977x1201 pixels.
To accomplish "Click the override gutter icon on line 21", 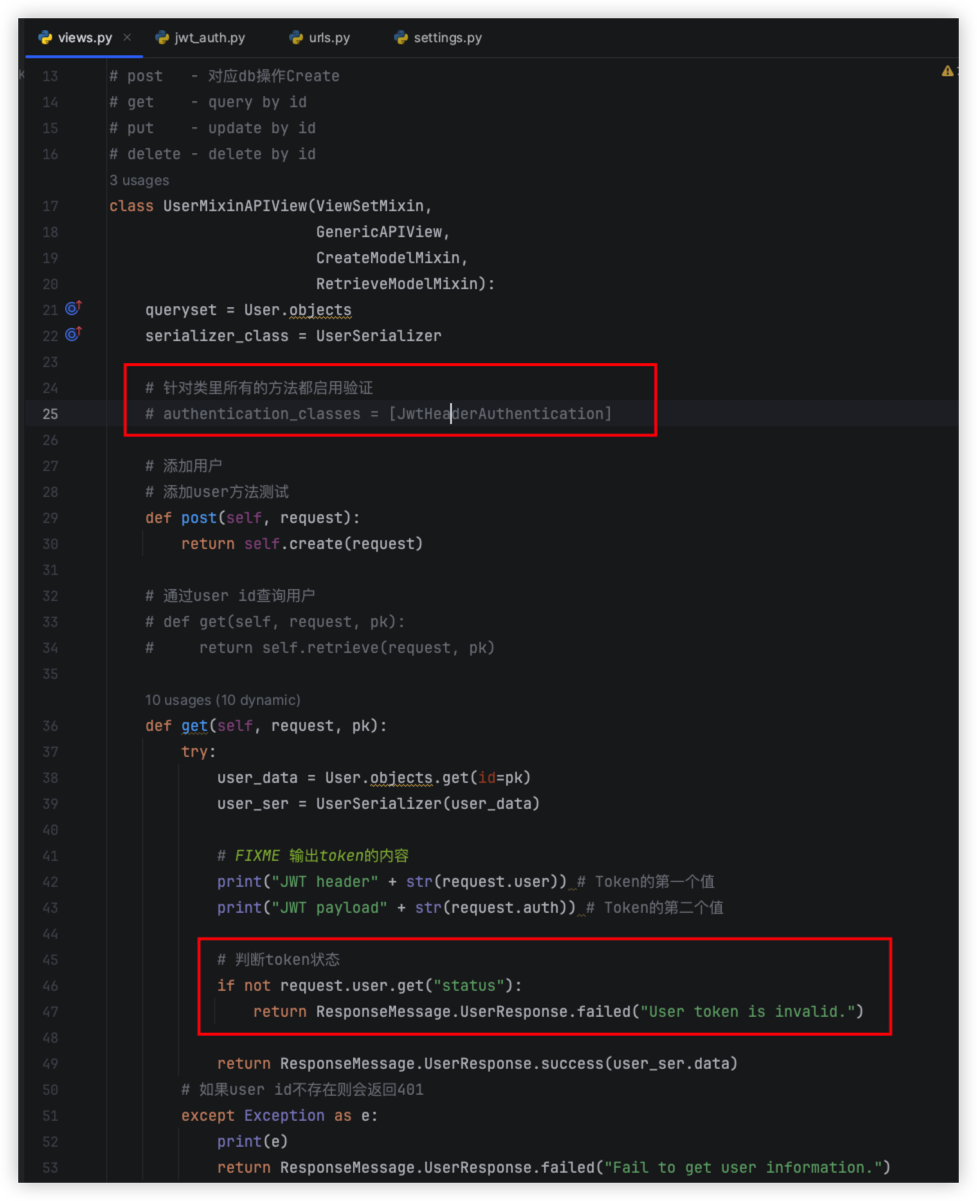I will coord(73,309).
